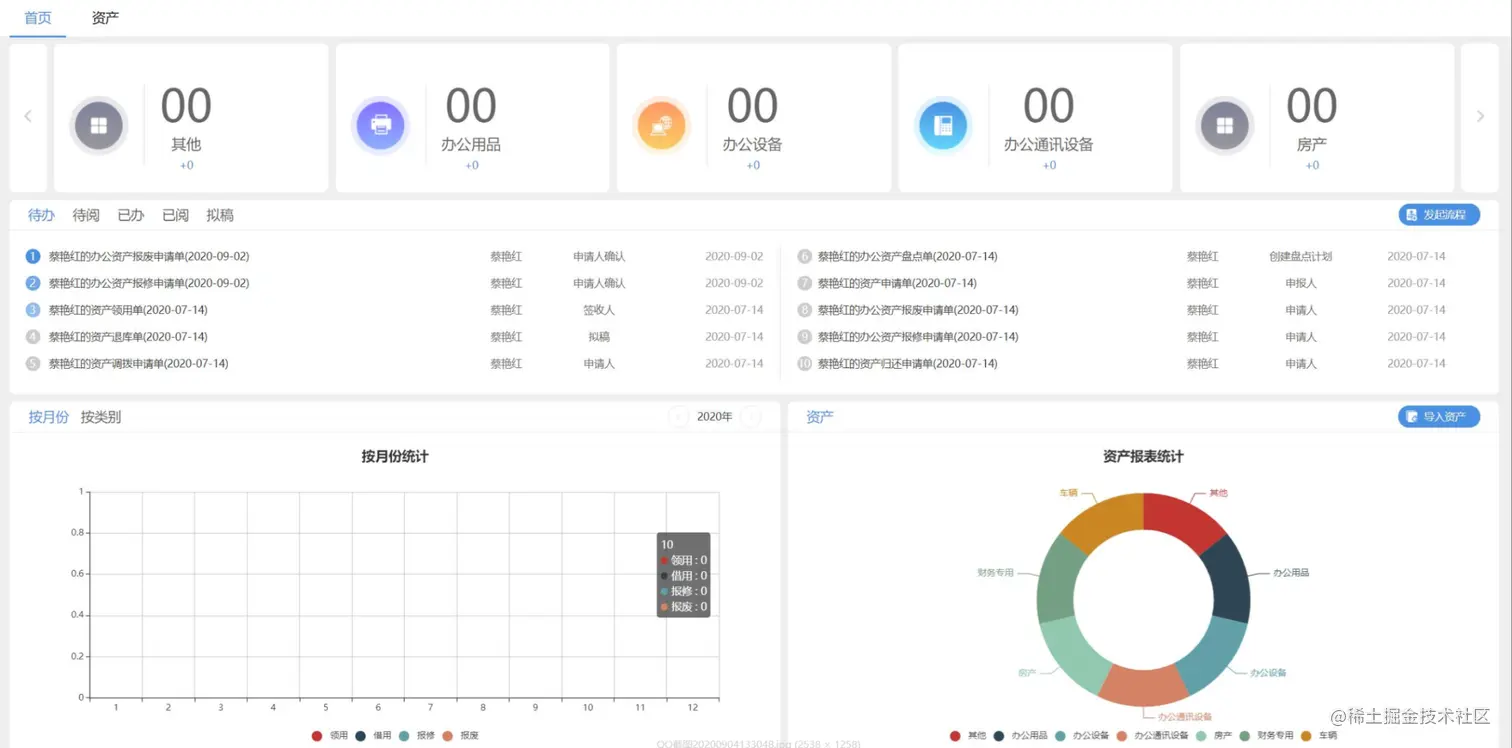Image resolution: width=1512 pixels, height=748 pixels.
Task: Toggle 办公通讯设备 in the pie chart legend
Action: [x=1151, y=736]
